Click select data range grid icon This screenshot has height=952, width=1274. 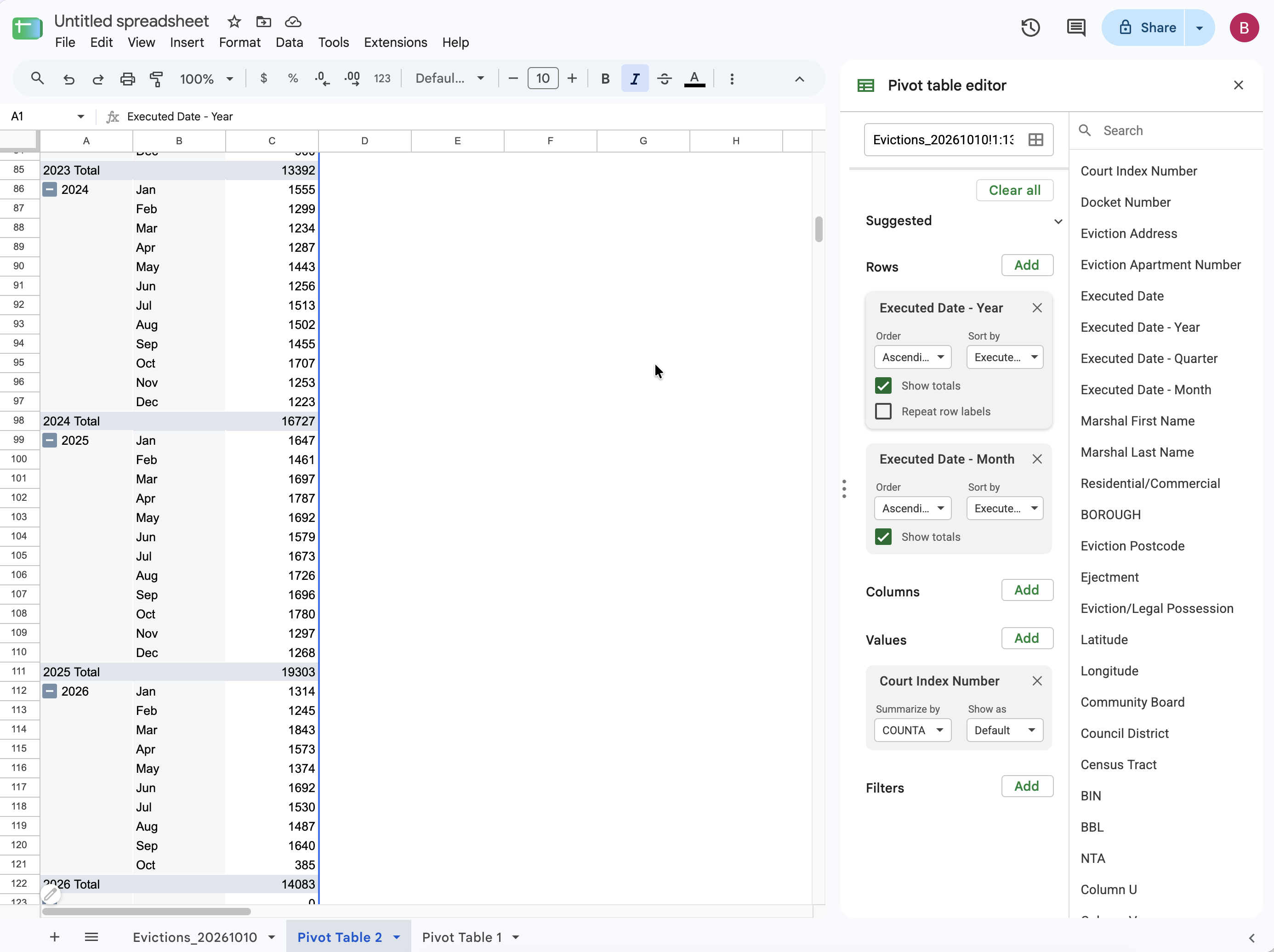point(1035,140)
